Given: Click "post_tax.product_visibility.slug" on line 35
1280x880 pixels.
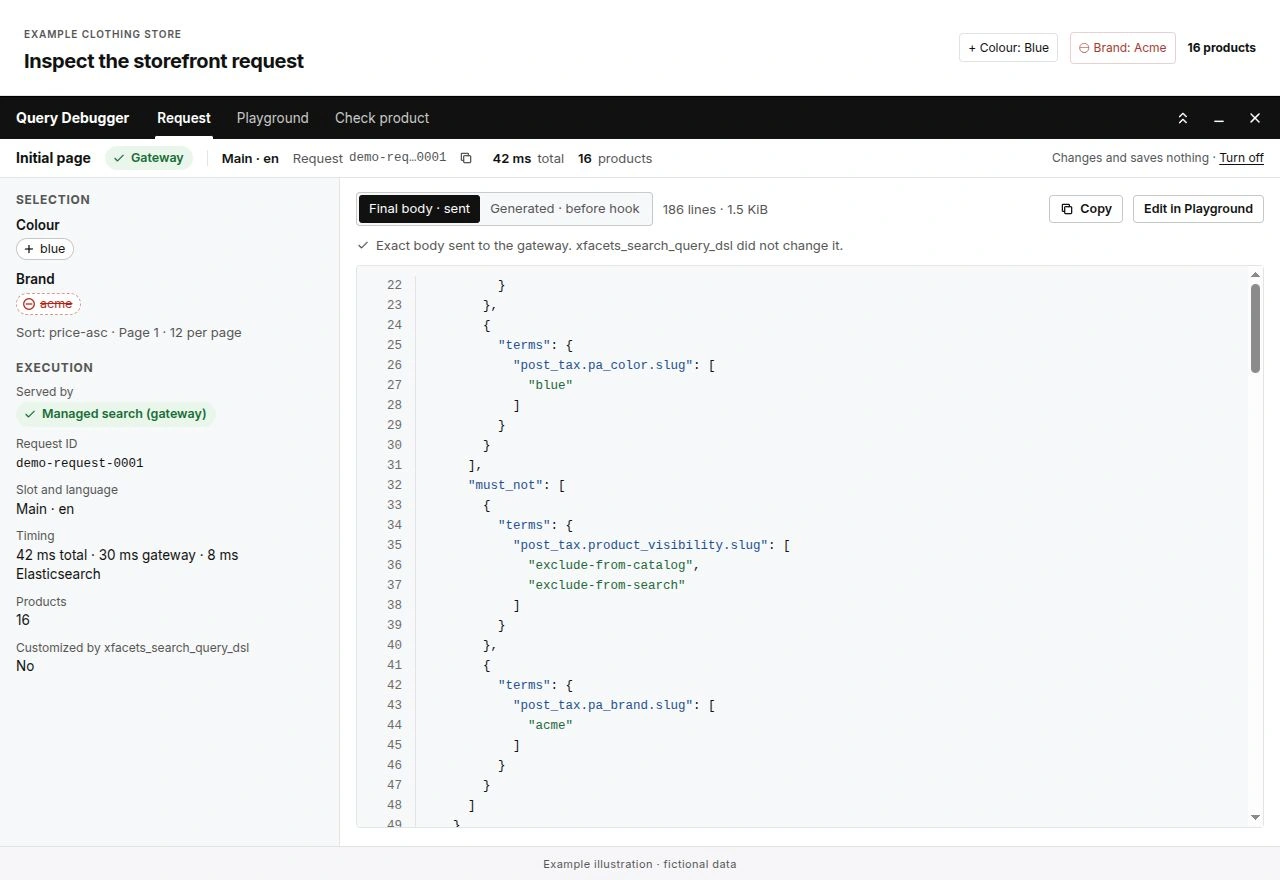Looking at the screenshot, I should click(x=640, y=545).
